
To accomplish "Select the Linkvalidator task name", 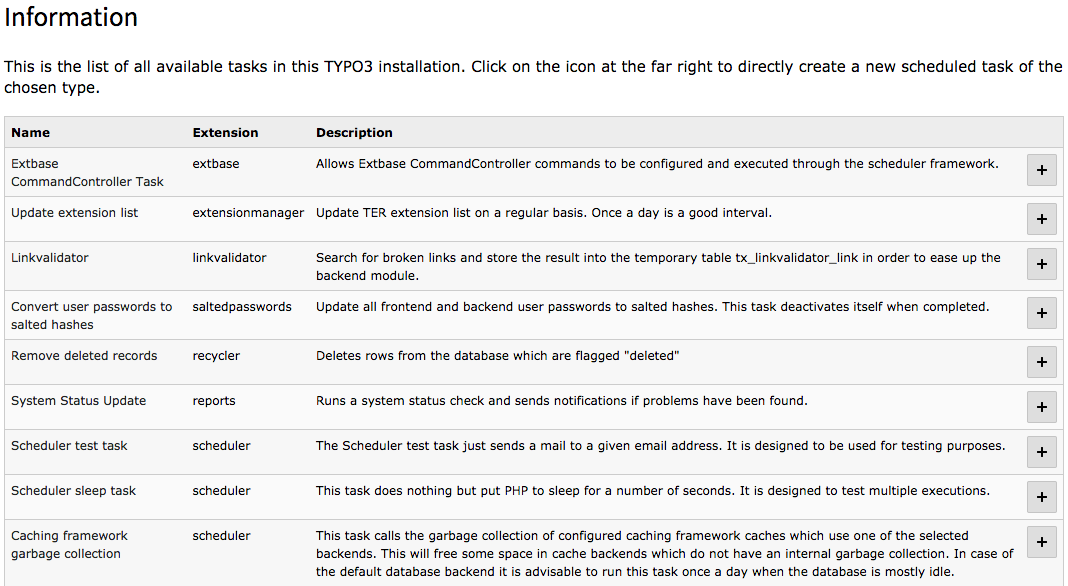I will [50, 258].
